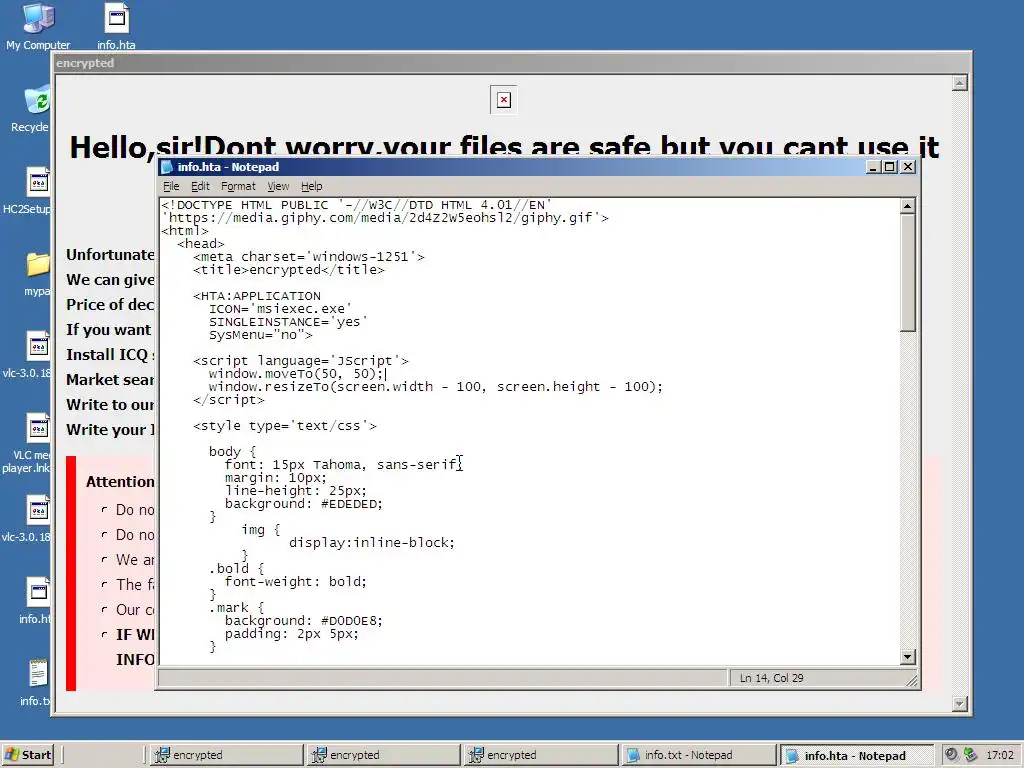
Task: Open the Format menu in Notepad
Action: pyautogui.click(x=238, y=186)
